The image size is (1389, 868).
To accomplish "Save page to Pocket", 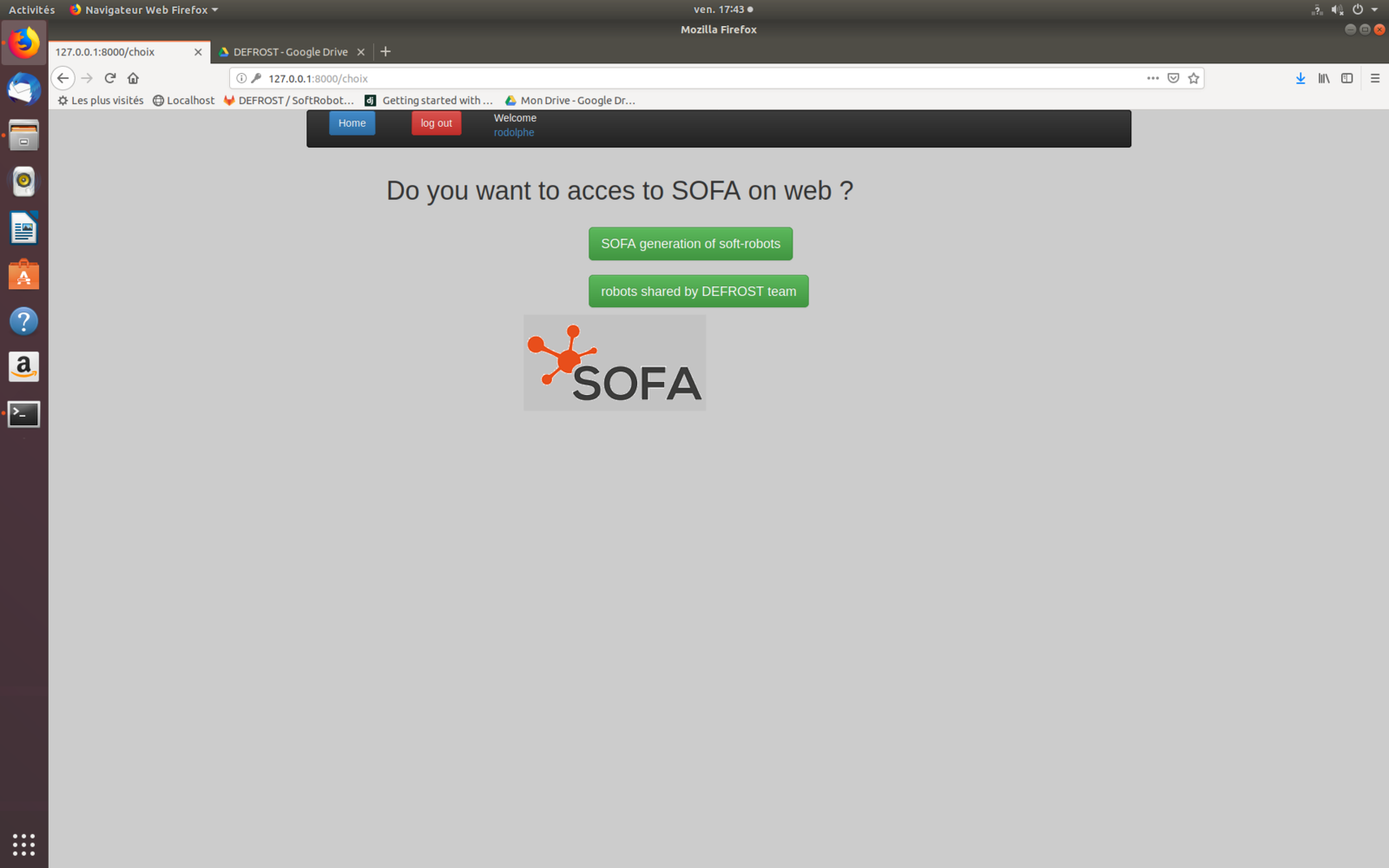I will tap(1173, 78).
